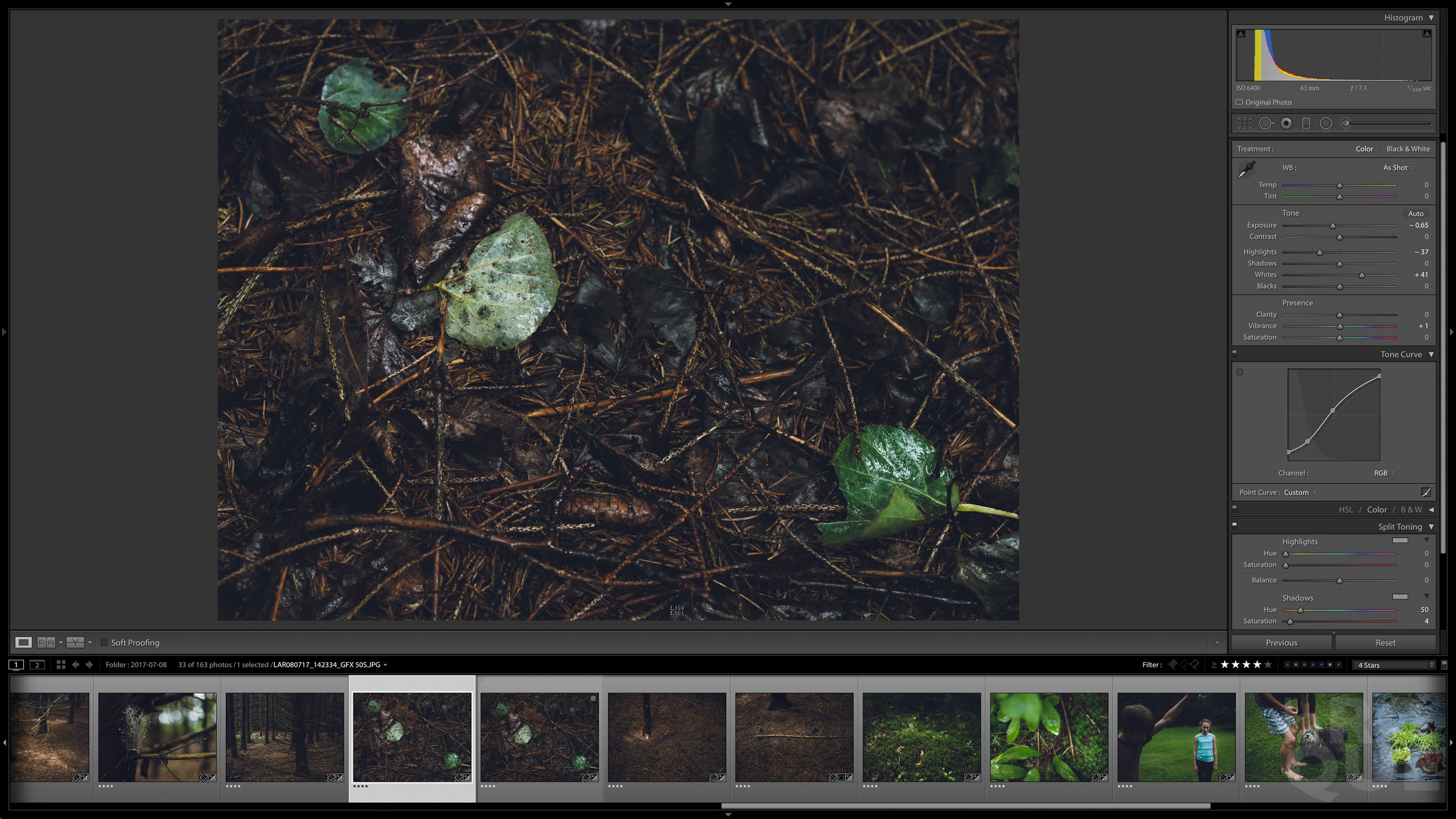
Task: Click the Previous button
Action: [x=1282, y=643]
